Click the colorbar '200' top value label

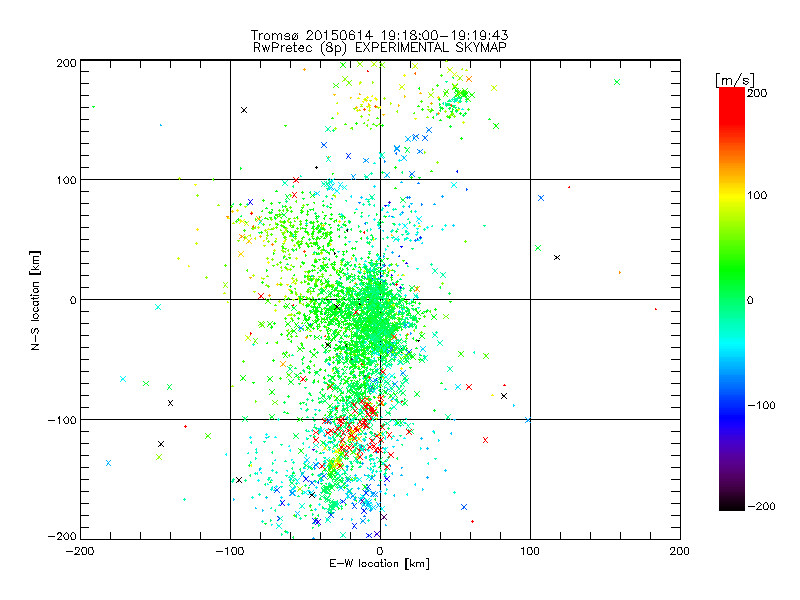click(x=757, y=93)
